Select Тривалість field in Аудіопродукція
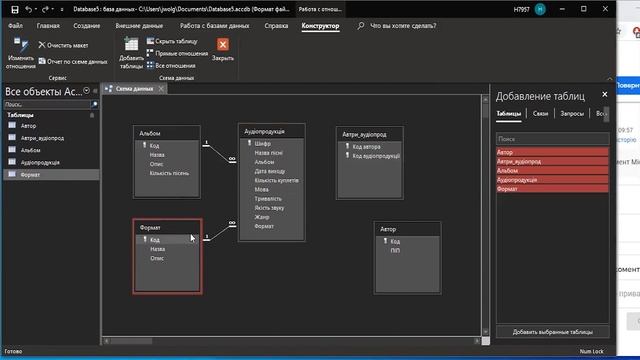 point(268,199)
